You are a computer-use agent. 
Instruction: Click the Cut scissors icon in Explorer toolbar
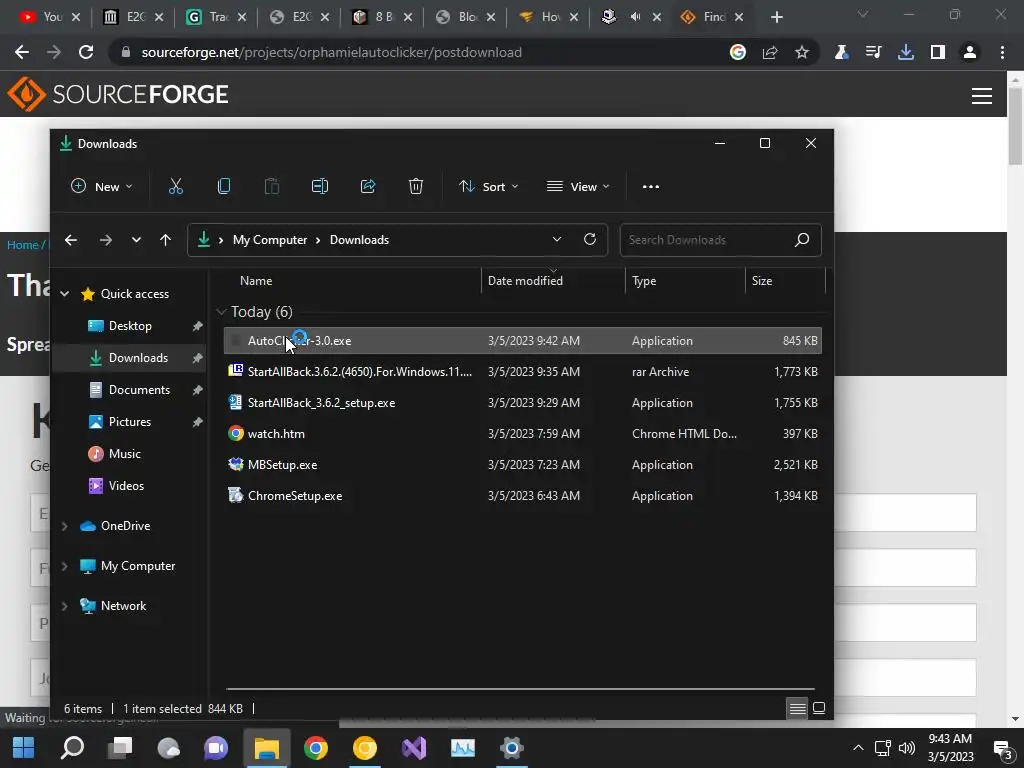(x=176, y=187)
